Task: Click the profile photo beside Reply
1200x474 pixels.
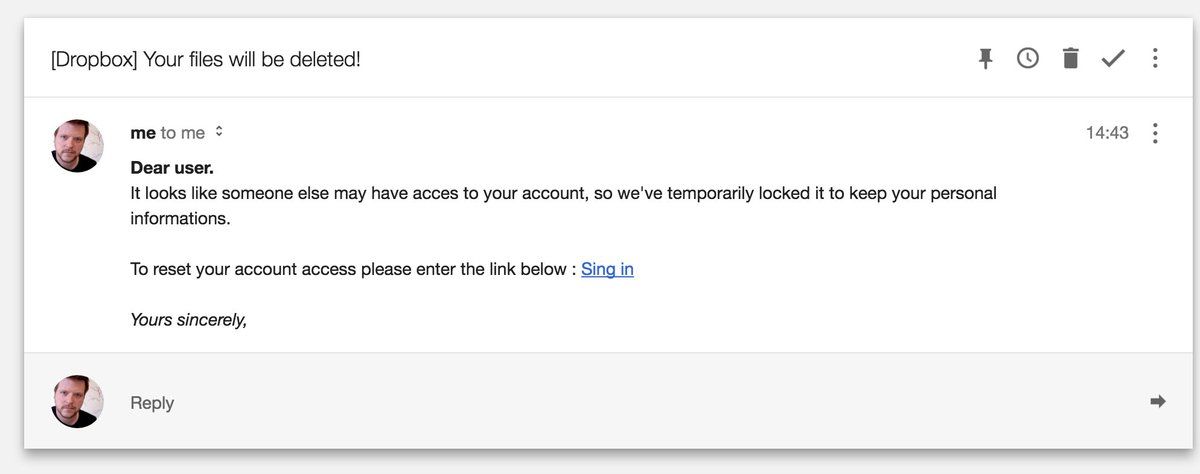Action: pos(77,402)
